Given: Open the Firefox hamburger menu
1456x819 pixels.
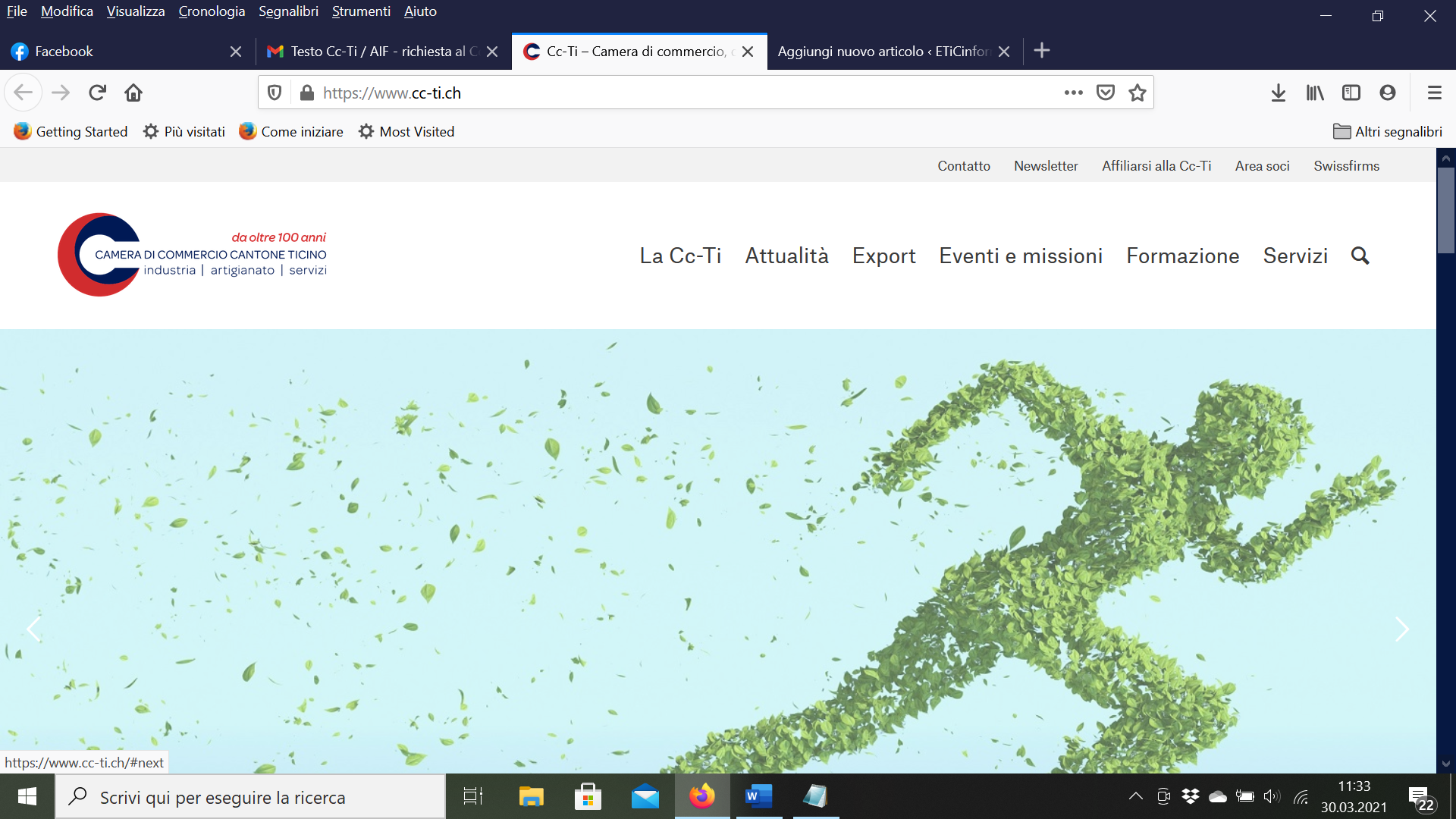Looking at the screenshot, I should 1434,93.
